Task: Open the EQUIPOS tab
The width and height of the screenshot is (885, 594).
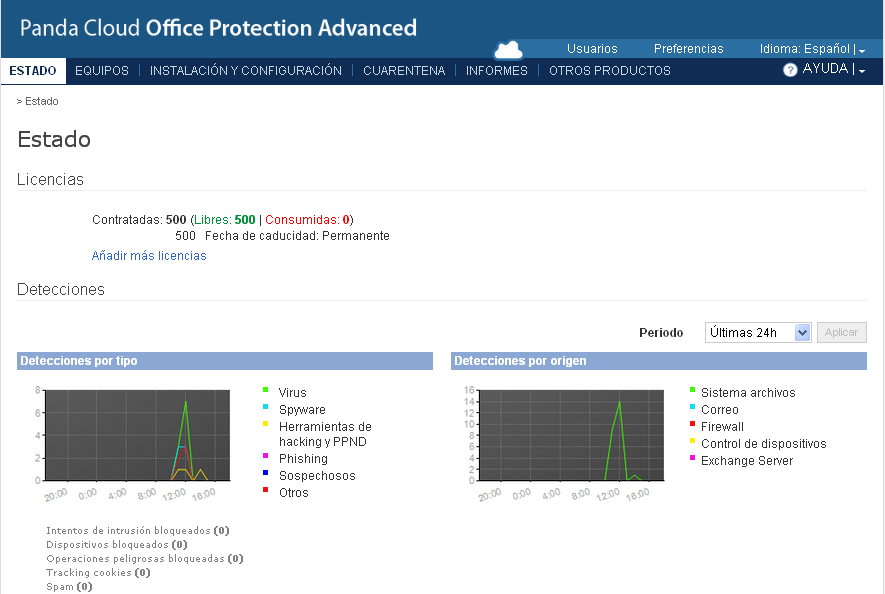Action: click(x=102, y=71)
